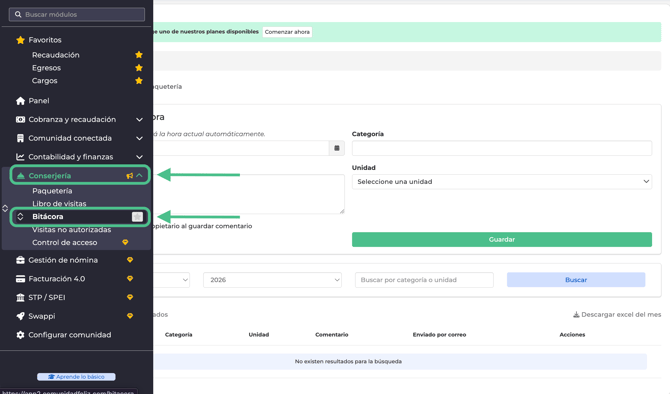Screen dimensions: 670x394
Task: Click the Swappi rocket icon
Action: point(20,317)
